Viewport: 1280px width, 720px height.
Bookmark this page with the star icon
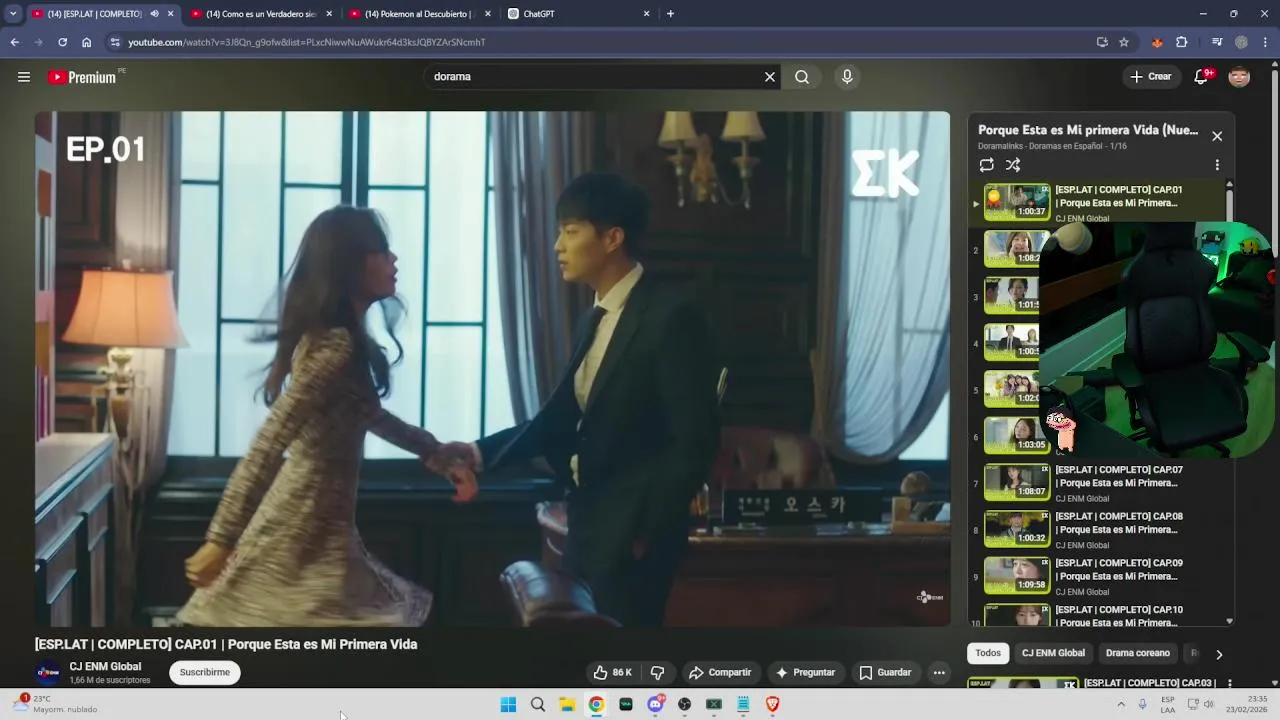point(1124,42)
